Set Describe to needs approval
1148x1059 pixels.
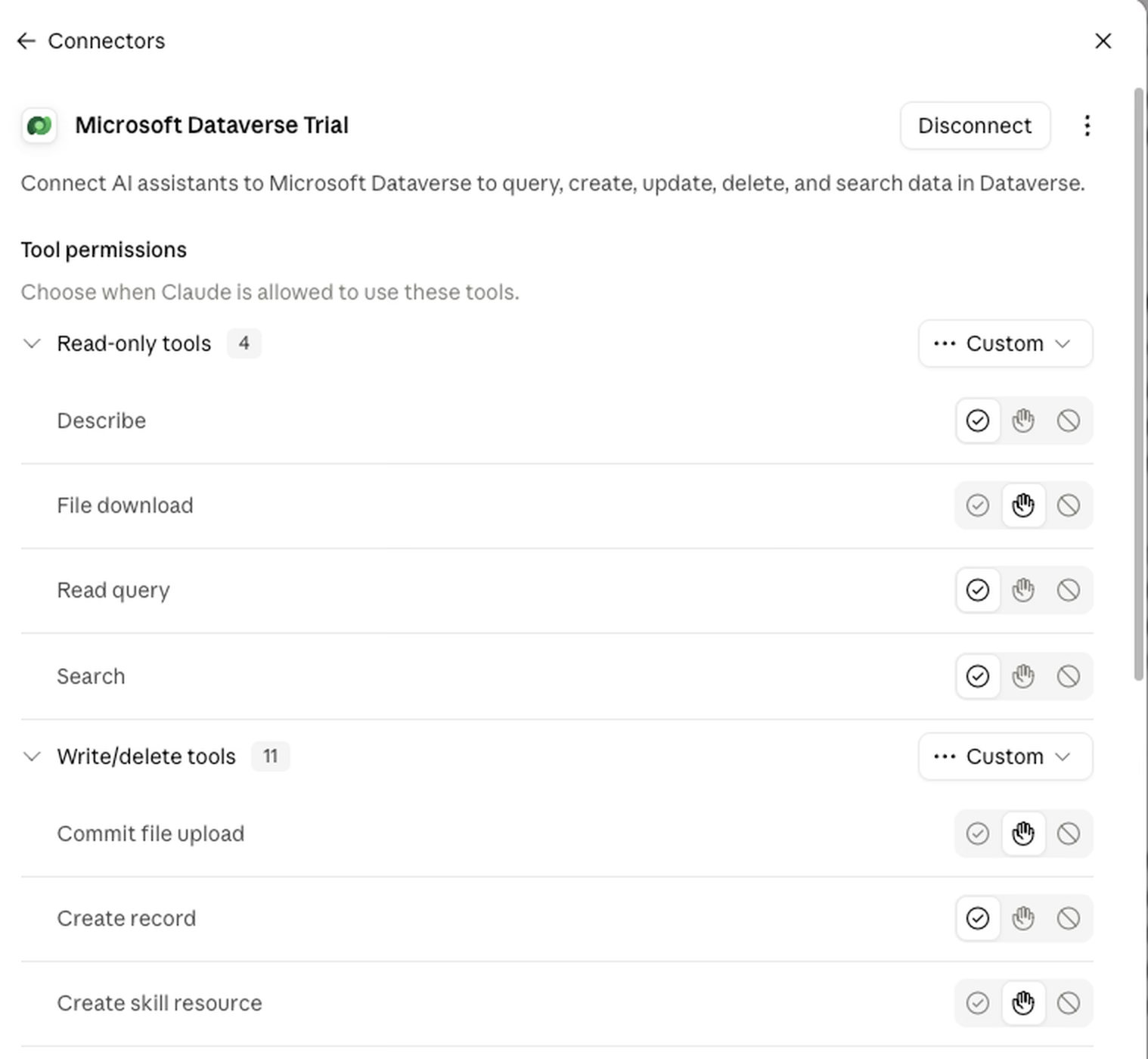pyautogui.click(x=1023, y=421)
